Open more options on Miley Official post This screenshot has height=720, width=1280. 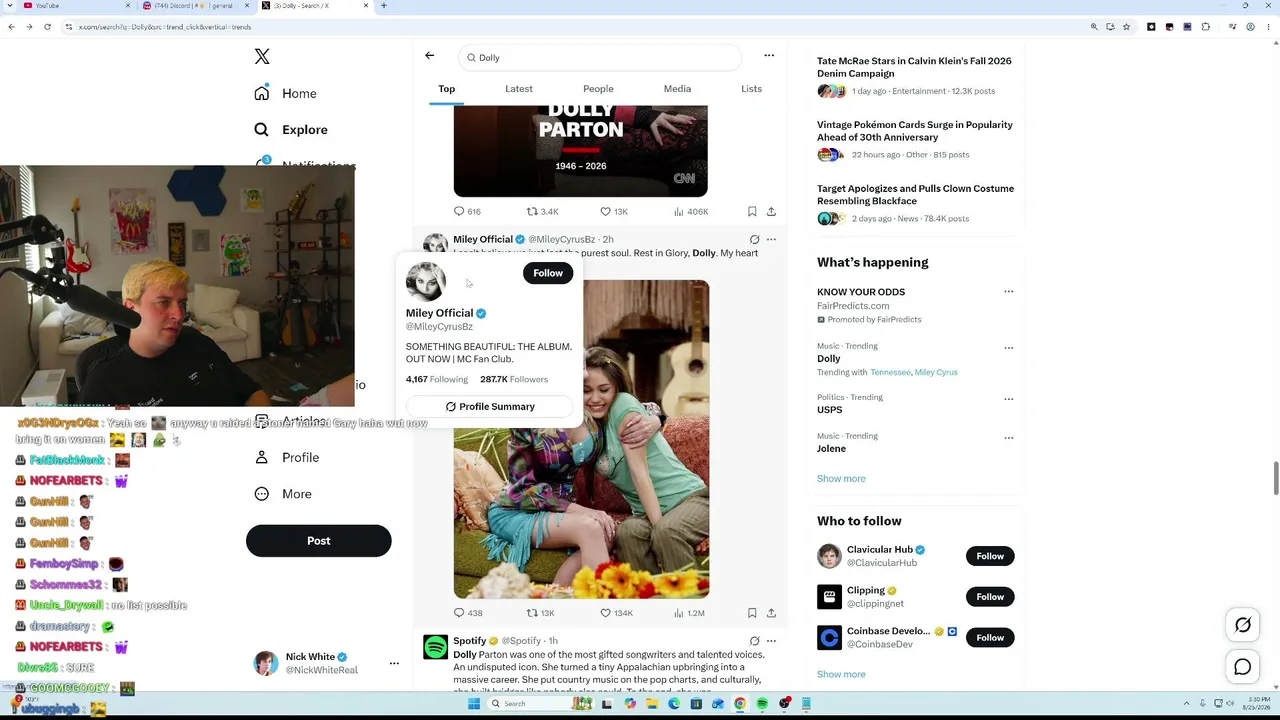click(771, 240)
